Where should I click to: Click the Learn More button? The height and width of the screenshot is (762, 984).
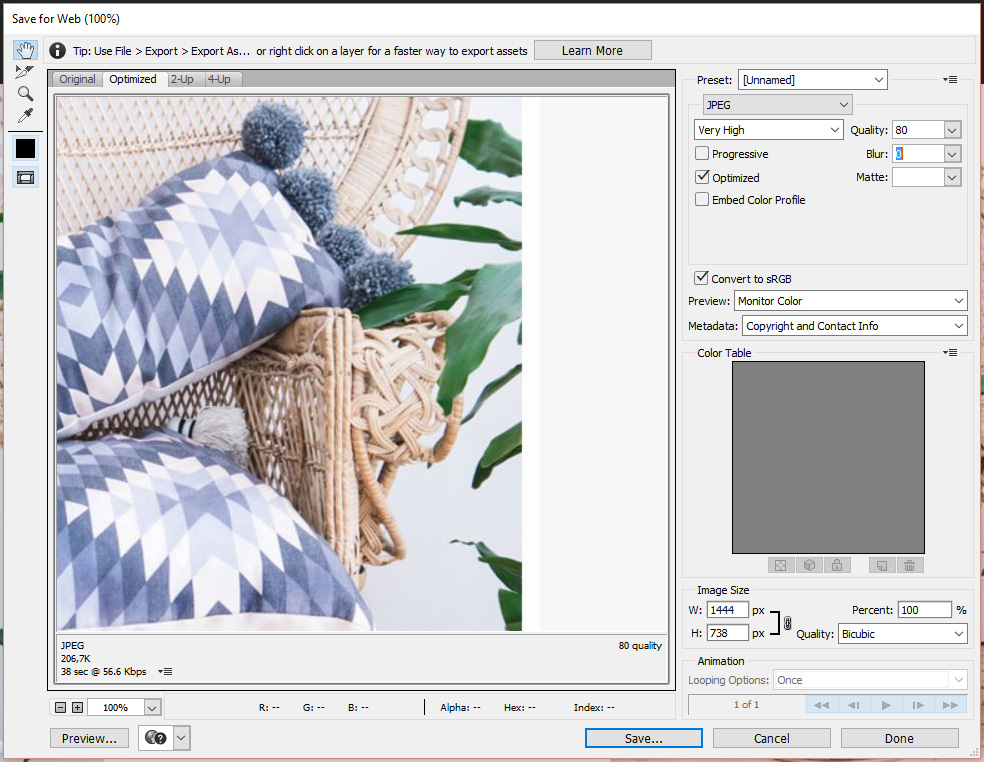point(592,50)
